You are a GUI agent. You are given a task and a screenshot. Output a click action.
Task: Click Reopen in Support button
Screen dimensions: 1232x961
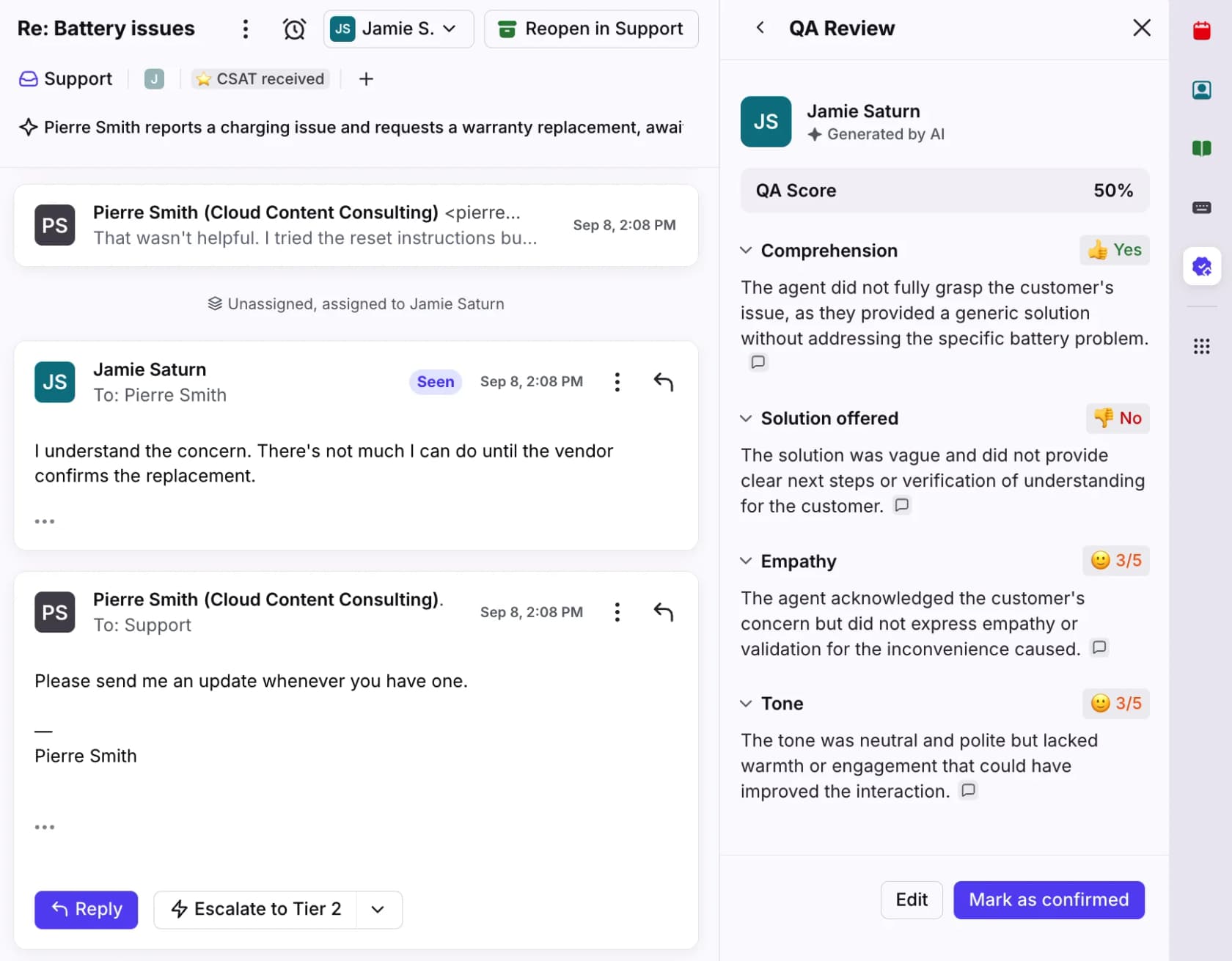591,29
